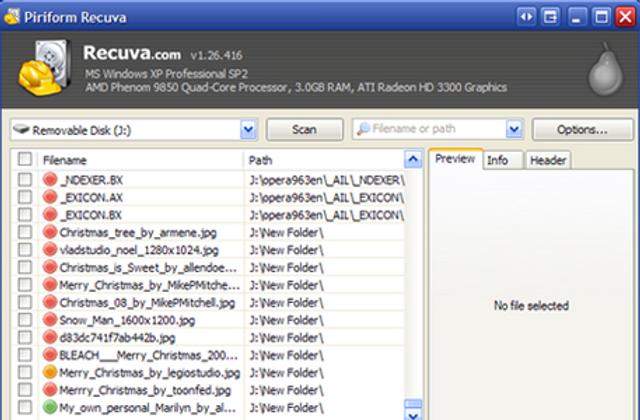Click red status dot of Snow_Man_1600x1200.jpg
The width and height of the screenshot is (640, 420).
(50, 320)
